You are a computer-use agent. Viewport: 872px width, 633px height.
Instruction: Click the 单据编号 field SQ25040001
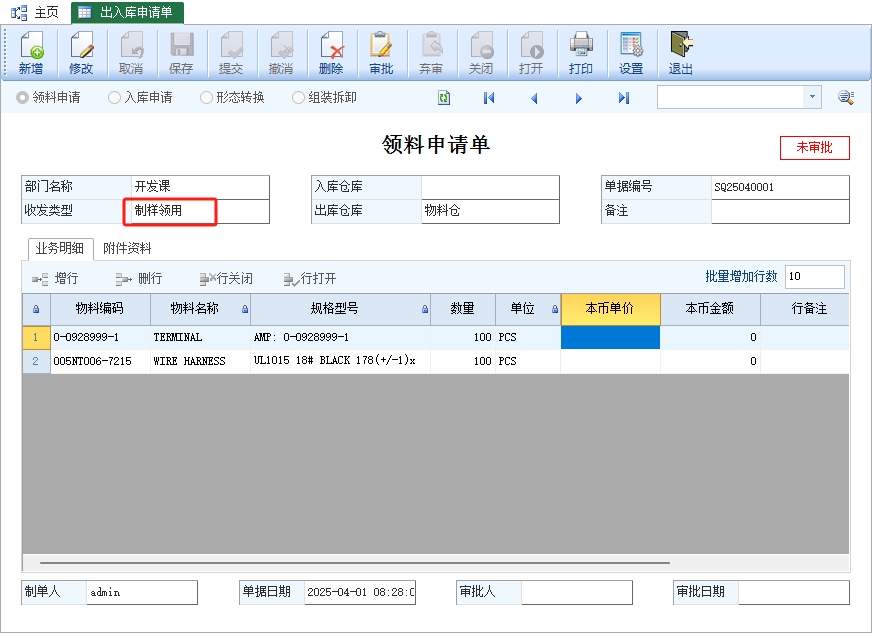click(x=780, y=187)
